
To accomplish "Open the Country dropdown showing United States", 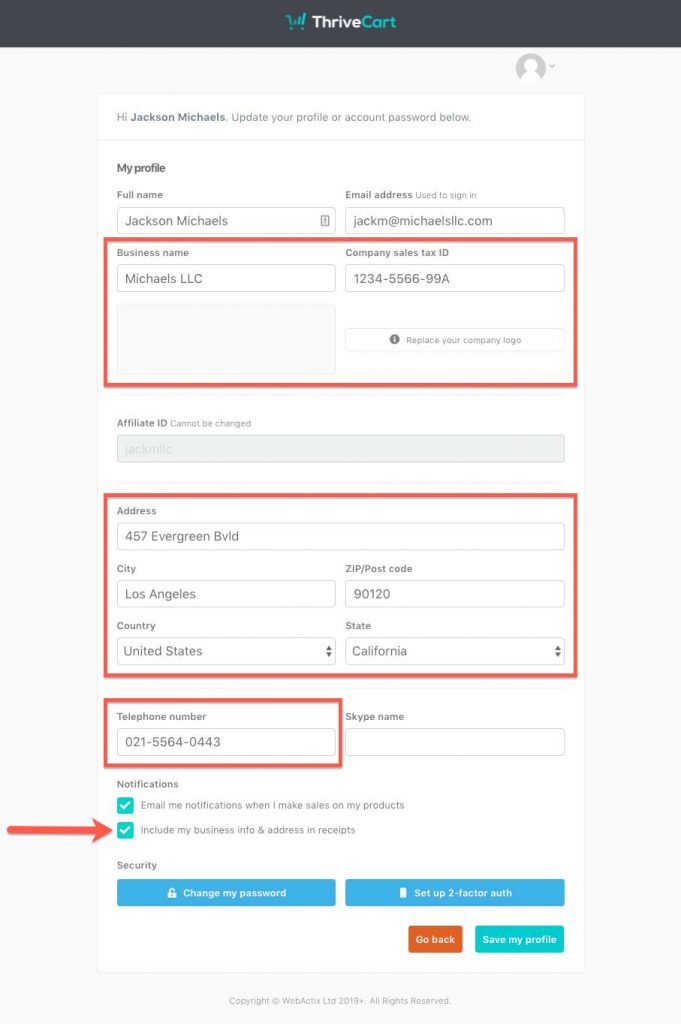I will click(x=225, y=650).
